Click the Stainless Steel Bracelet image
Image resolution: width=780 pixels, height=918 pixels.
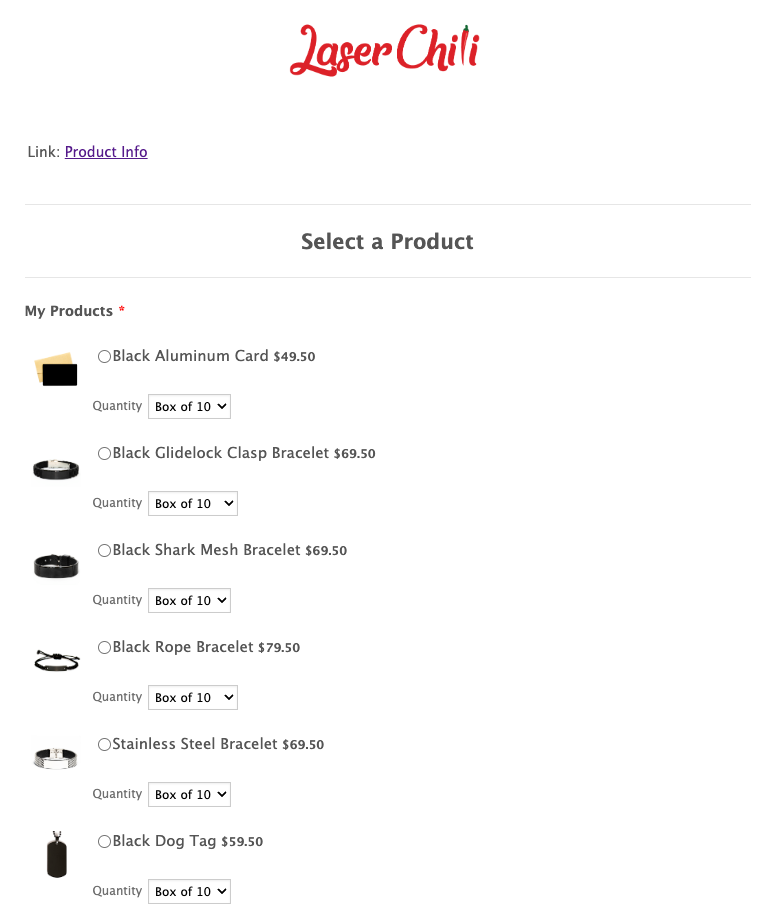(56, 757)
